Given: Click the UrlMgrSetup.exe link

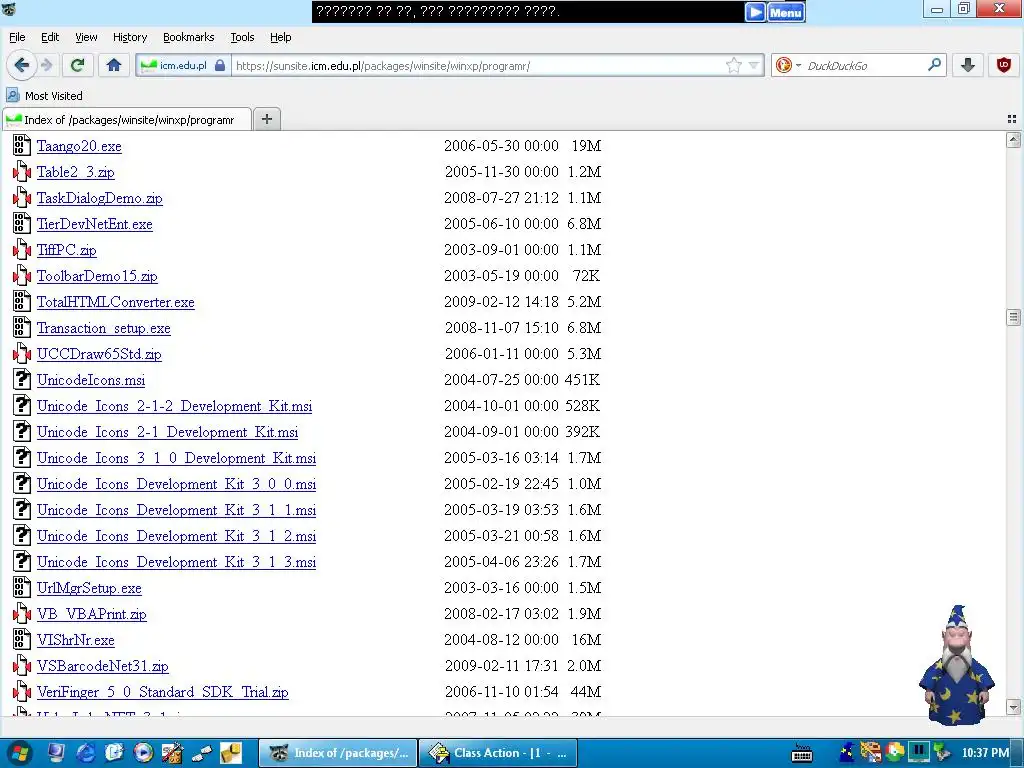Looking at the screenshot, I should click(x=89, y=588).
